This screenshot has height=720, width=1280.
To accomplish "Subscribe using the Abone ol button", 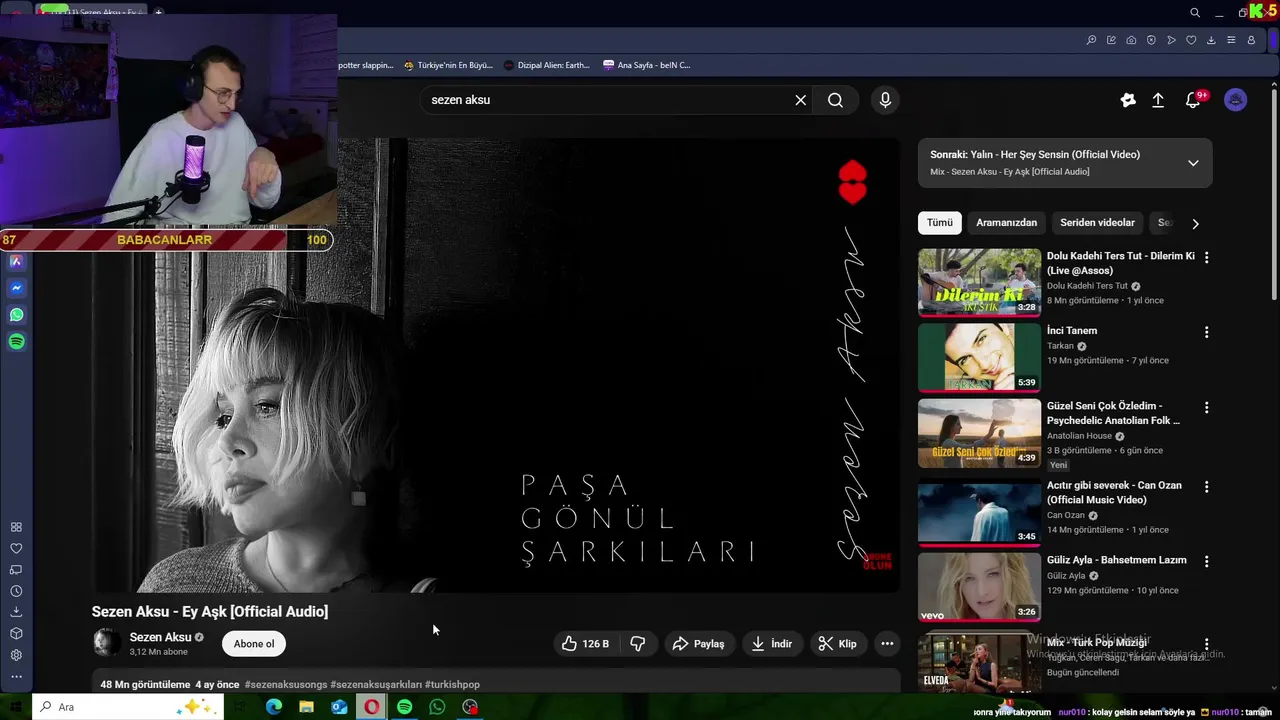I will [254, 644].
